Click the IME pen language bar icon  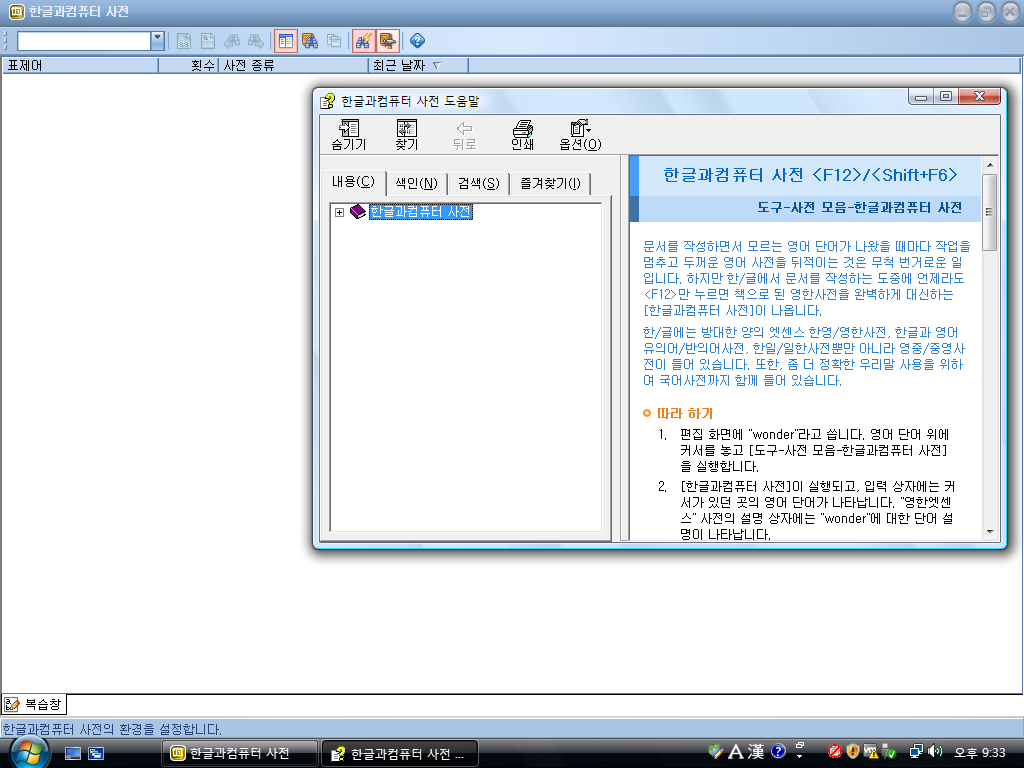[x=715, y=751]
